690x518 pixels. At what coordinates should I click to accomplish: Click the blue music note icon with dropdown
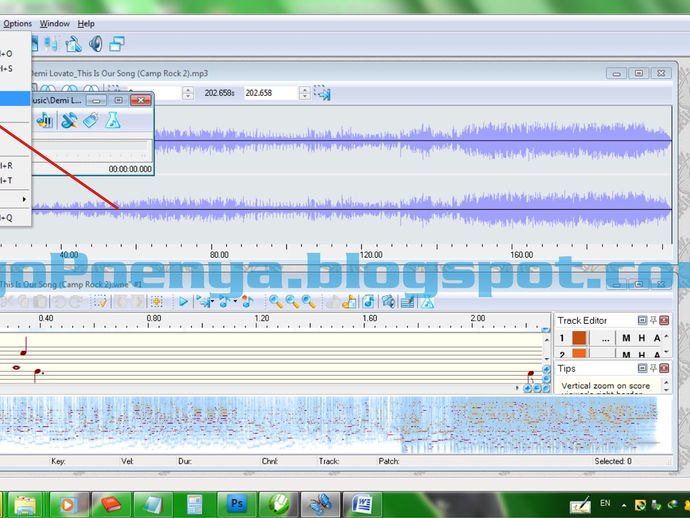point(224,302)
